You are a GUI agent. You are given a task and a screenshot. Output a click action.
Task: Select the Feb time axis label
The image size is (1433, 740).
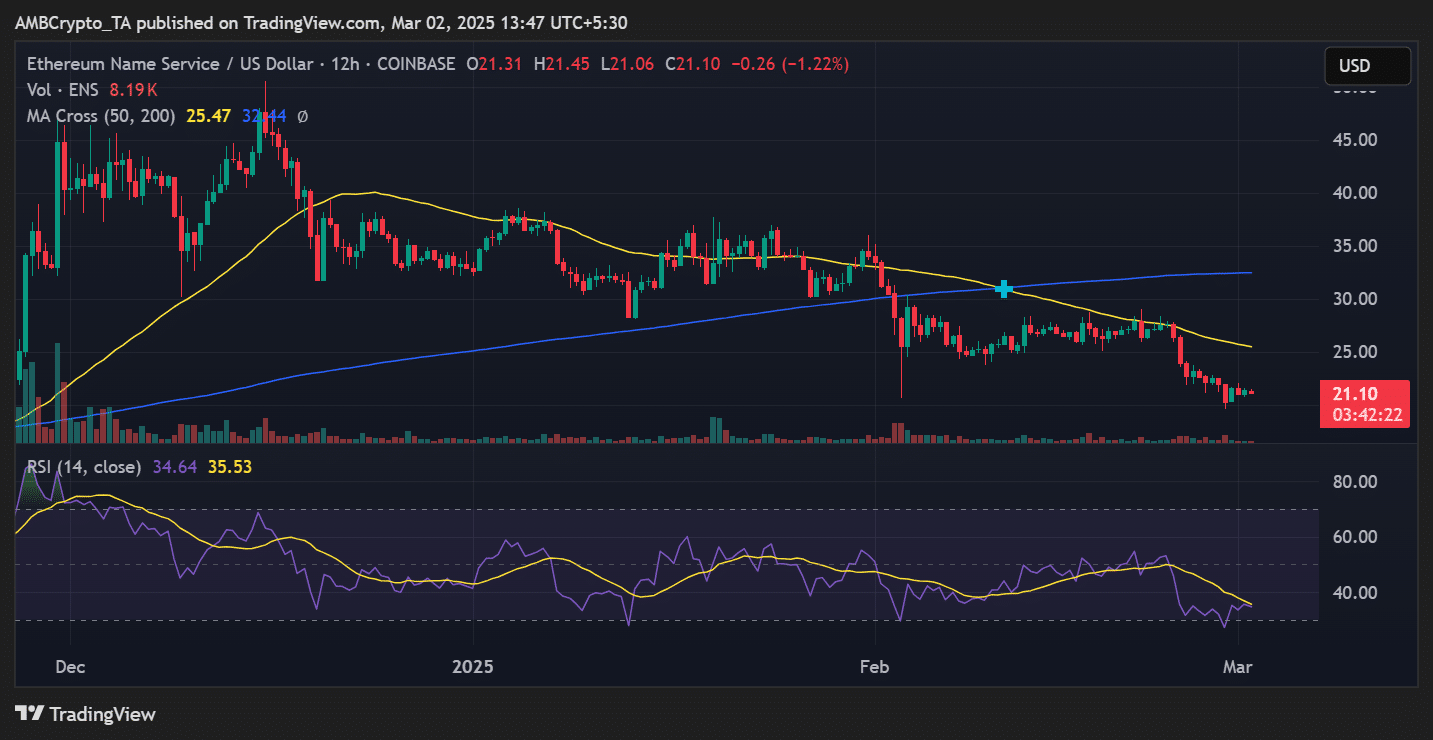(x=875, y=665)
